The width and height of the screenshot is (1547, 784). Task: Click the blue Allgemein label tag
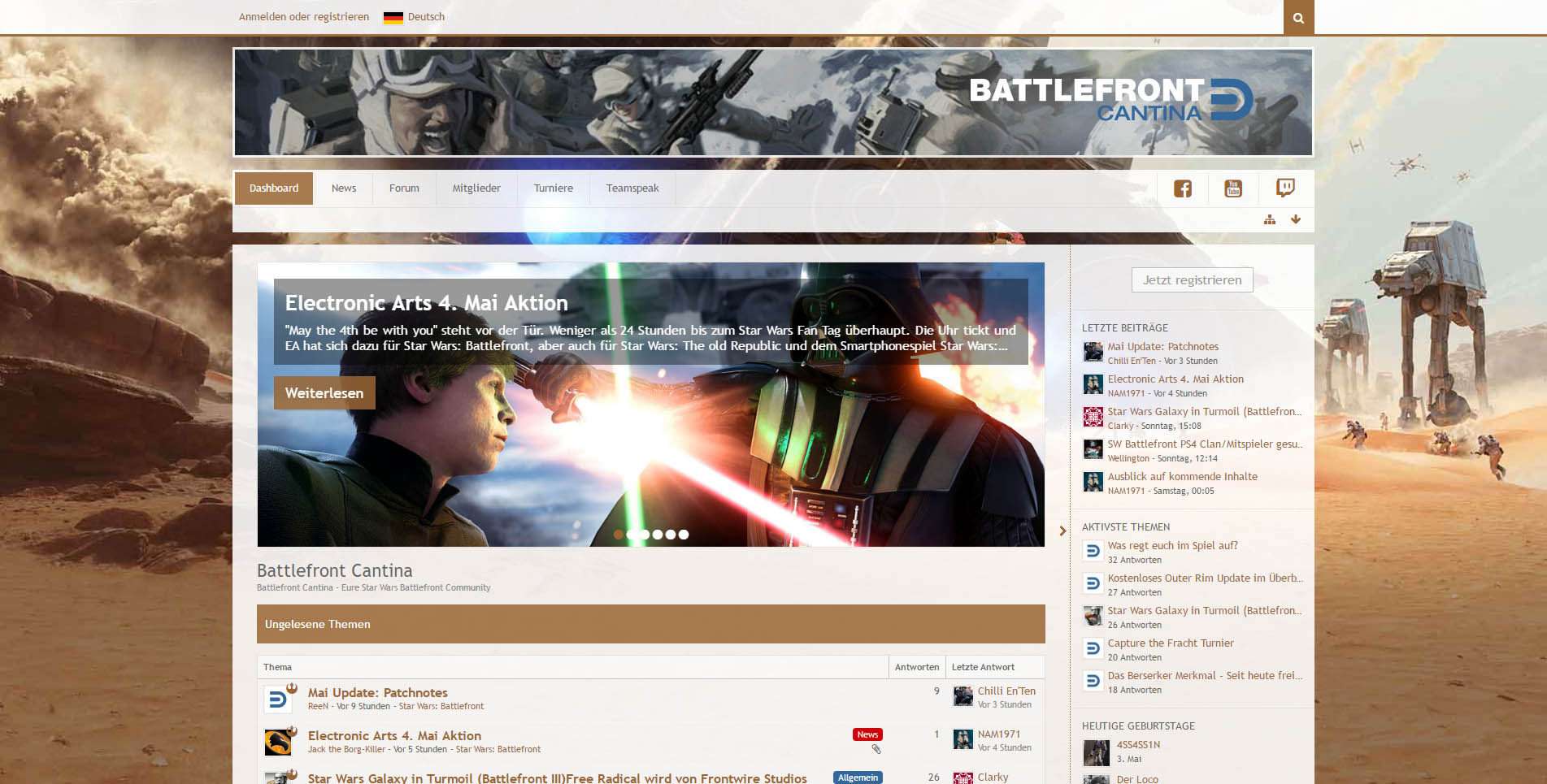[x=858, y=778]
